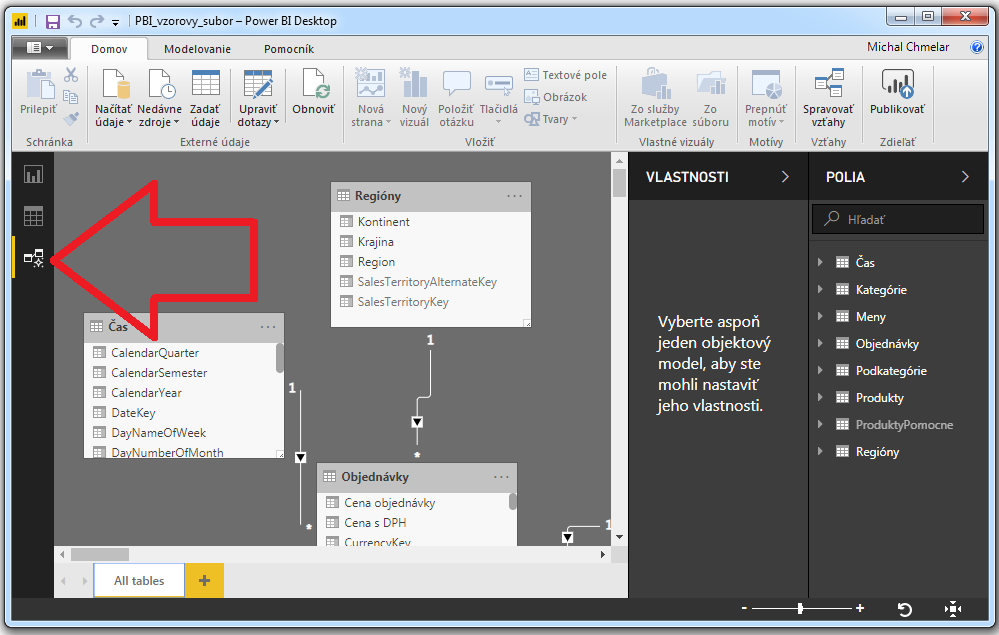The width and height of the screenshot is (999, 635).
Task: Click the zoom slider handle
Action: coord(800,609)
